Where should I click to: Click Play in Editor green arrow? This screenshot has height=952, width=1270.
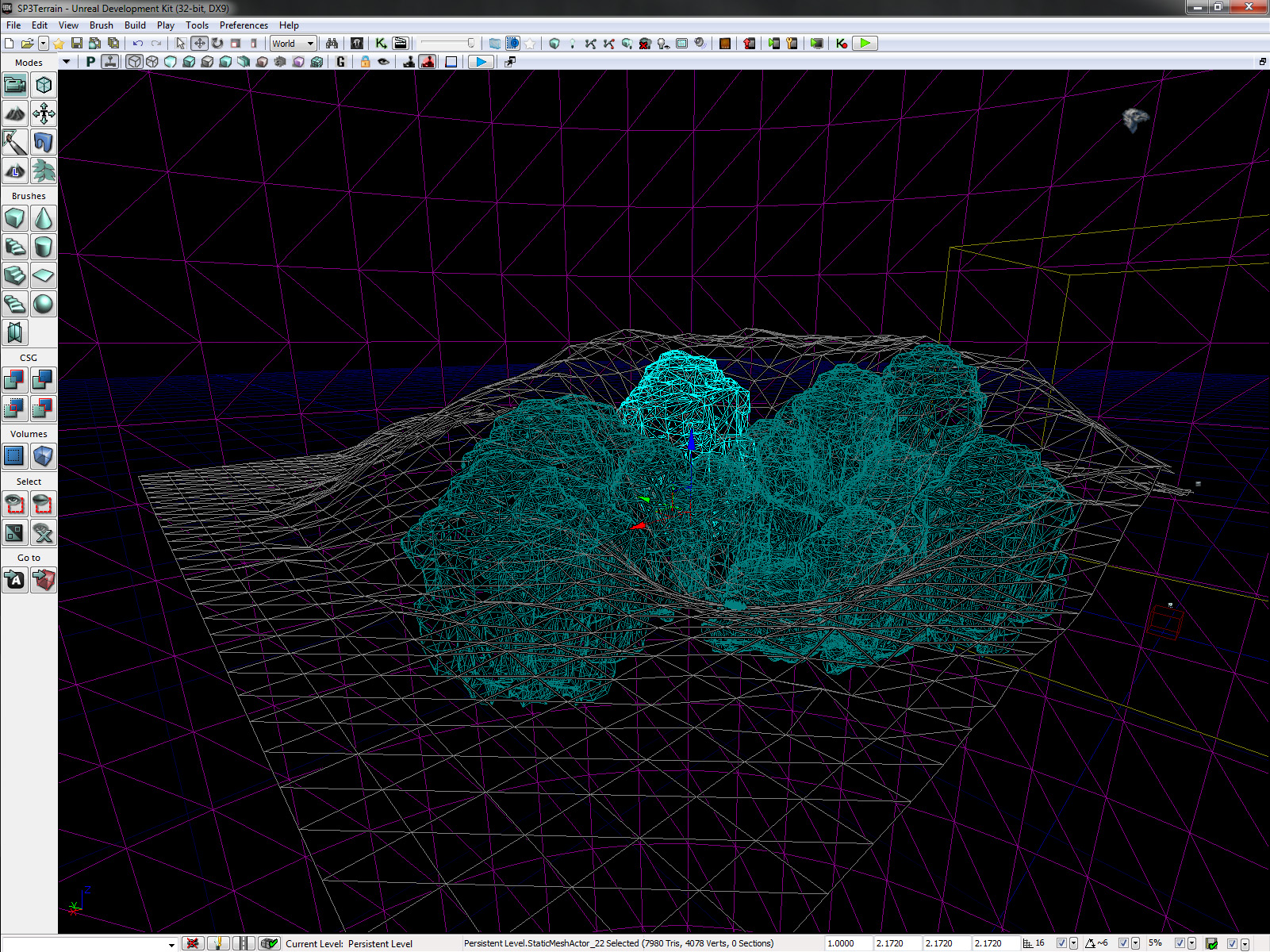[865, 44]
